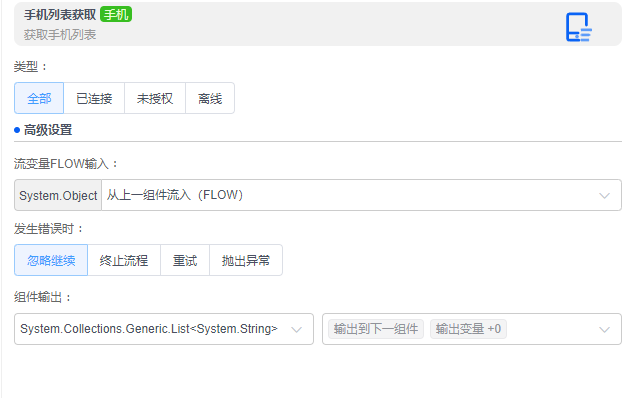Click the 手机列表获取 component title
The width and height of the screenshot is (635, 398).
click(60, 15)
